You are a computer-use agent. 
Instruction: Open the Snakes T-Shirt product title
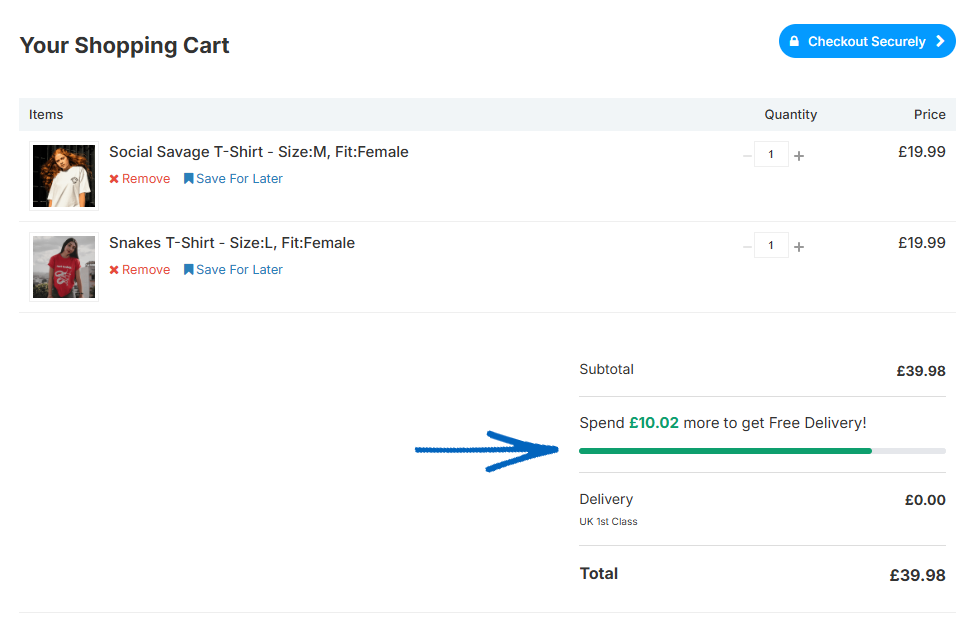231,243
